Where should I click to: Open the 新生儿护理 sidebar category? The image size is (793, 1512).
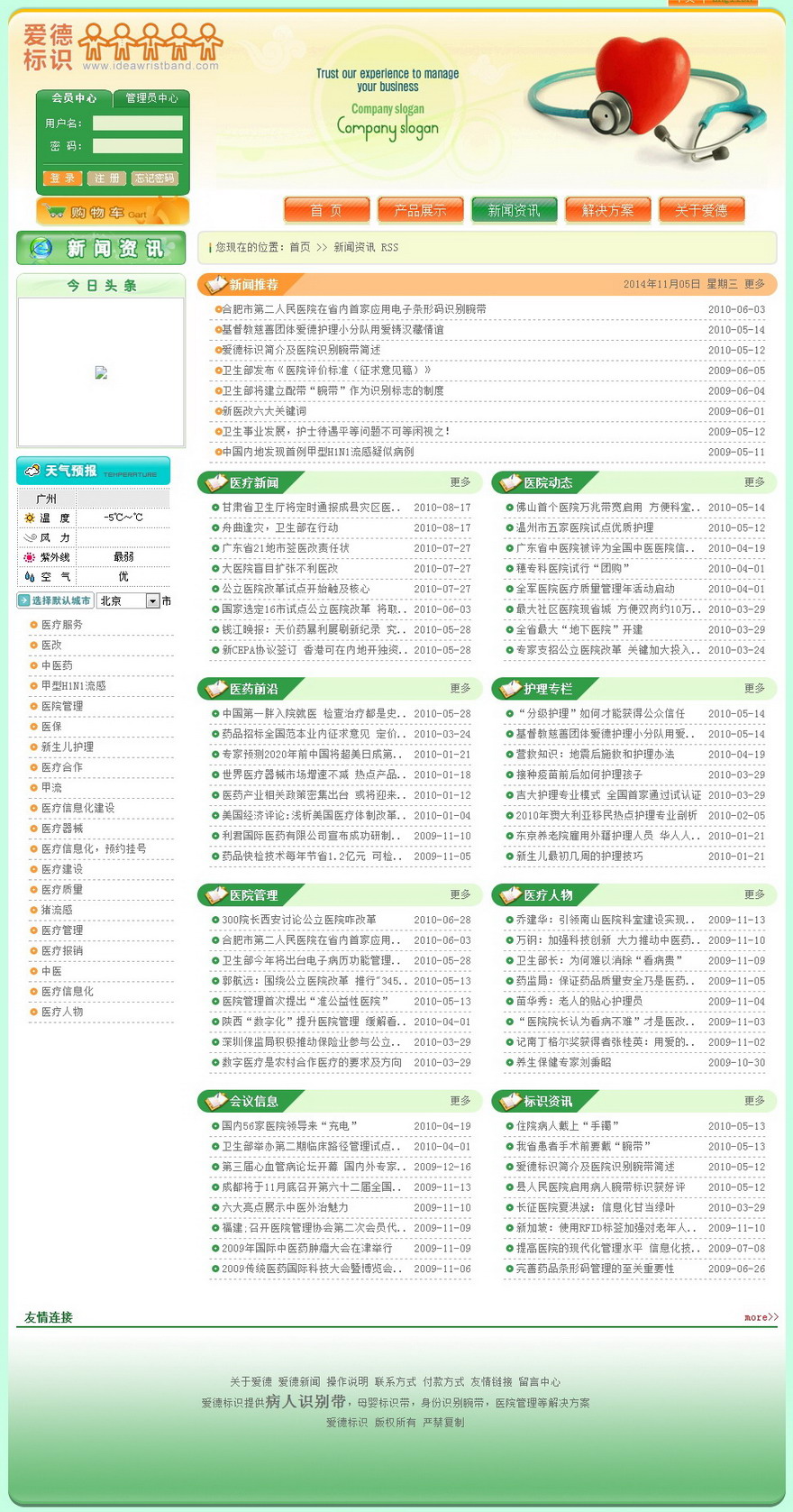coord(67,747)
